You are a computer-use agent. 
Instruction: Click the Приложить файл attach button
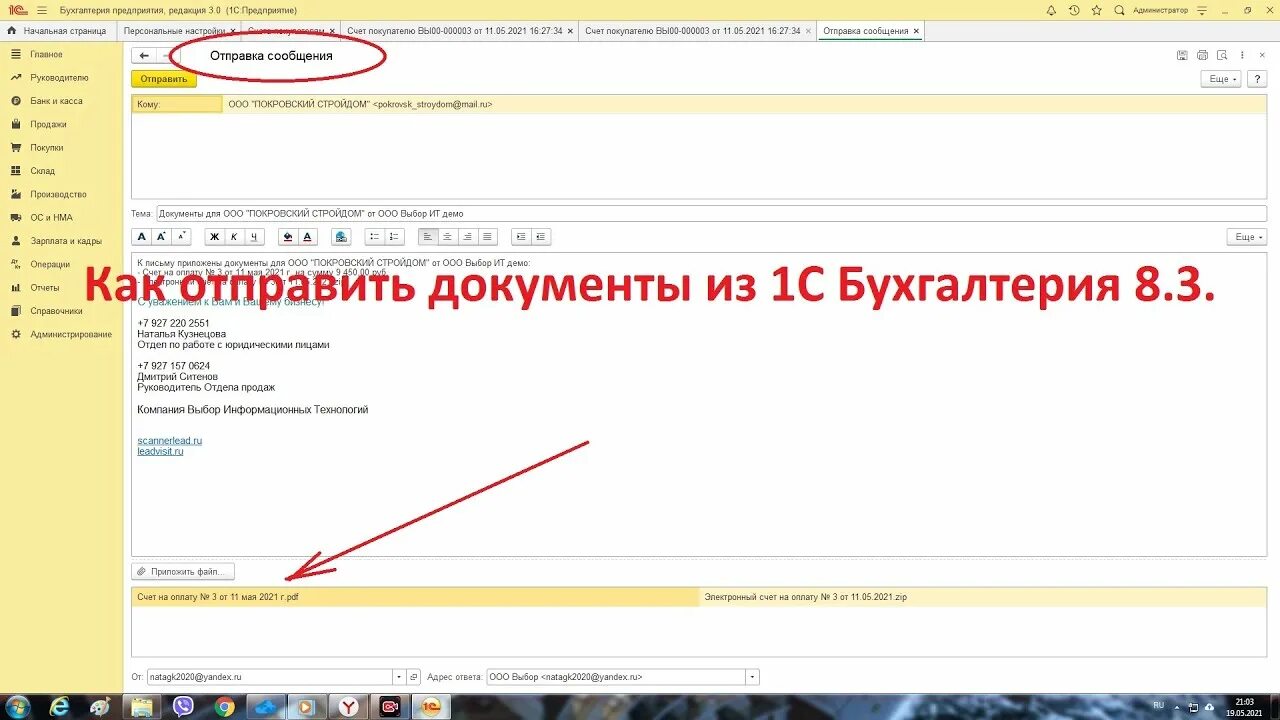coord(183,572)
